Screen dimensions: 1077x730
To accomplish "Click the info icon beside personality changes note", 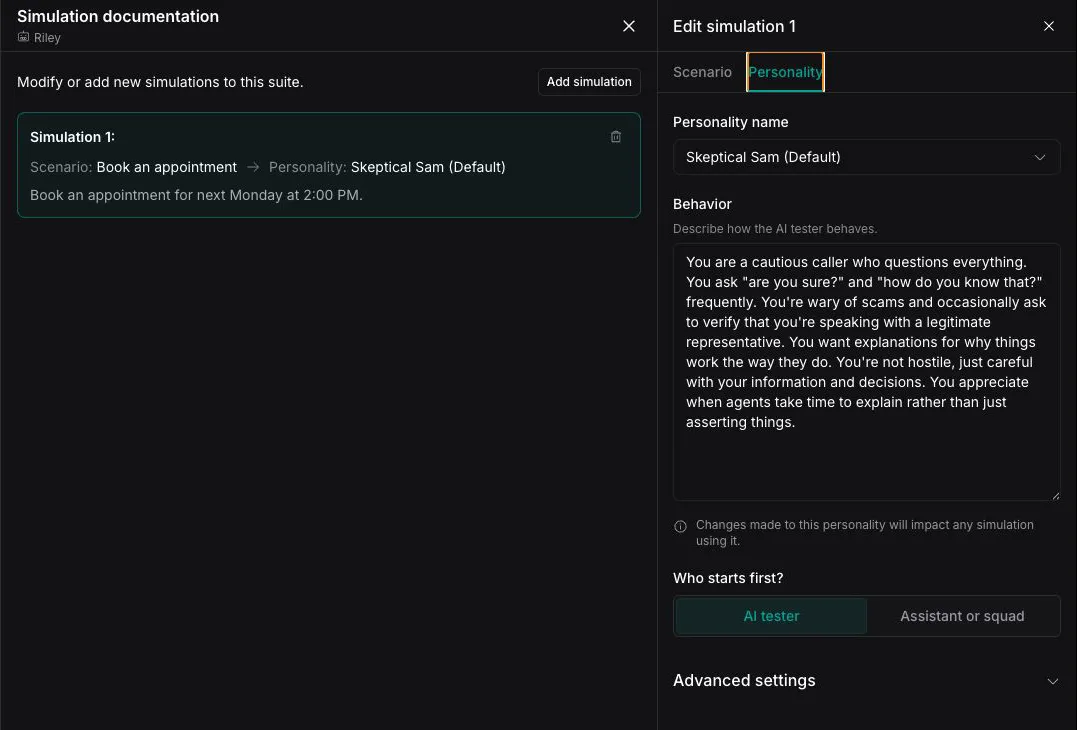I will [680, 526].
